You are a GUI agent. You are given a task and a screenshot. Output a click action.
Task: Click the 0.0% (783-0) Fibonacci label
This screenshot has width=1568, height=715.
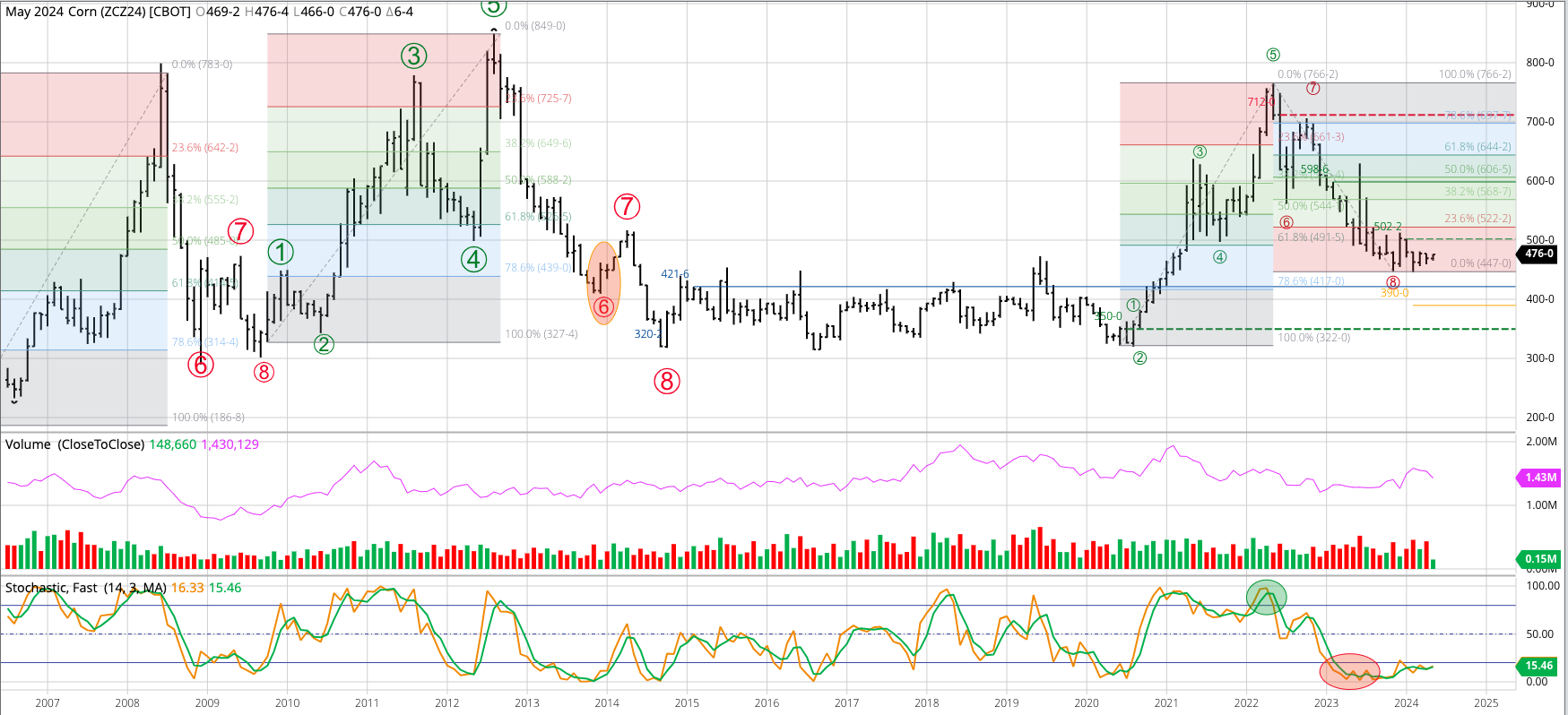click(x=202, y=65)
